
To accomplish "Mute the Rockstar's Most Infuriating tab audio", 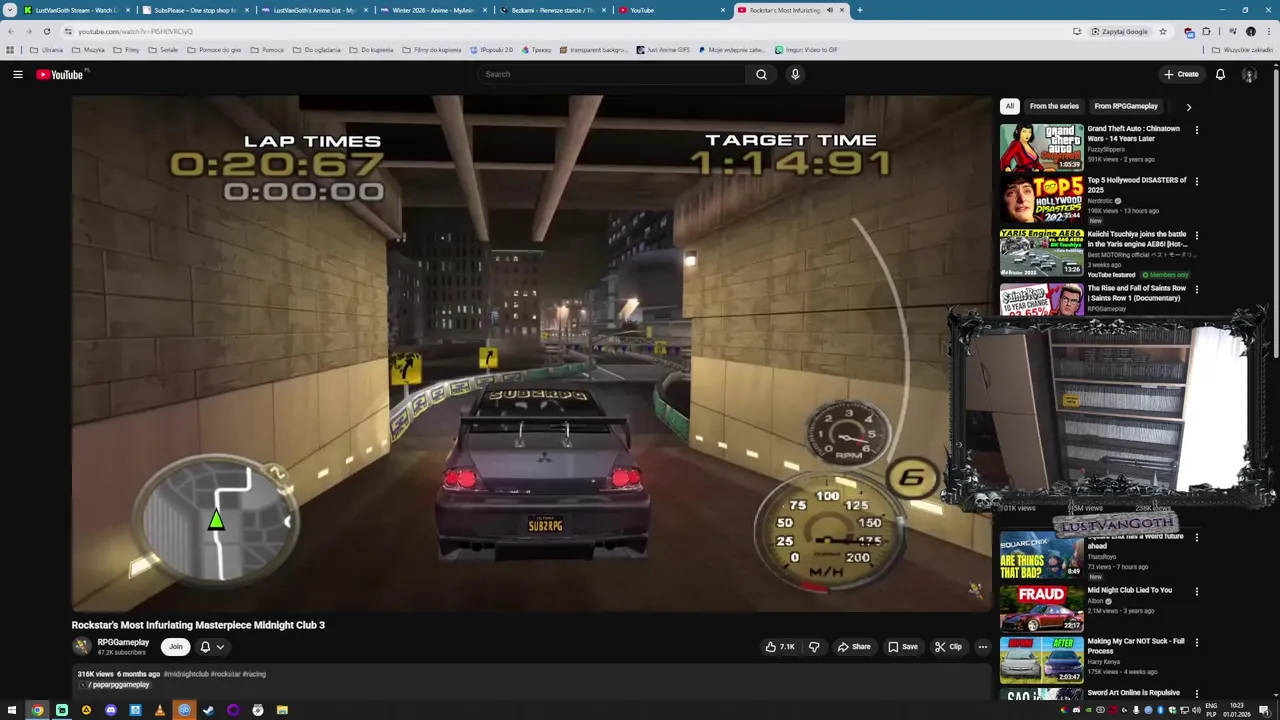I will point(829,10).
